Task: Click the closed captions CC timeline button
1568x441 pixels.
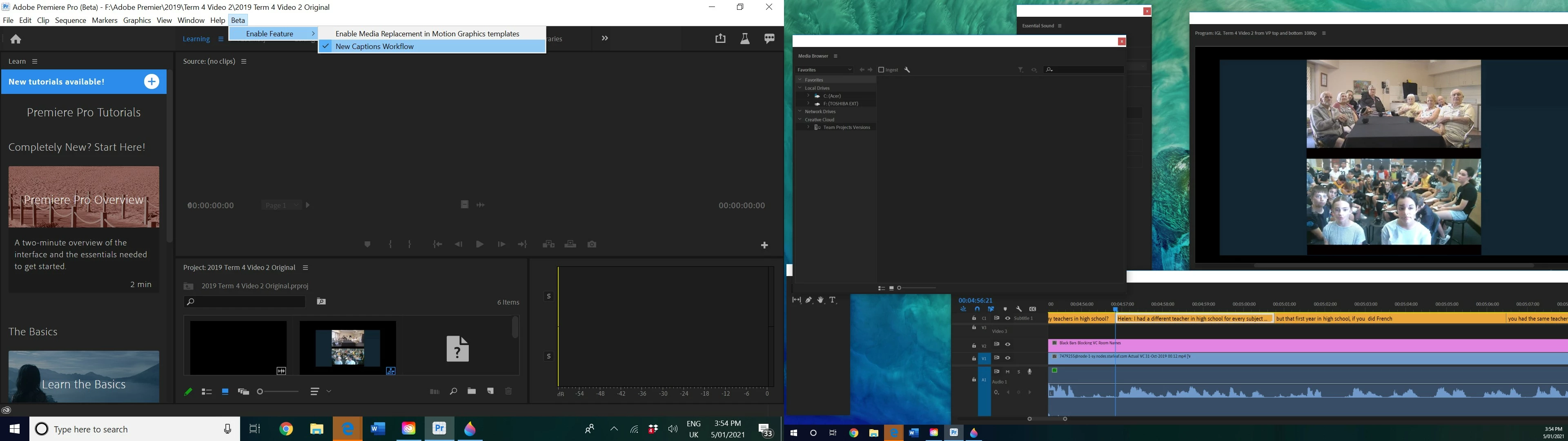Action: 1032,309
